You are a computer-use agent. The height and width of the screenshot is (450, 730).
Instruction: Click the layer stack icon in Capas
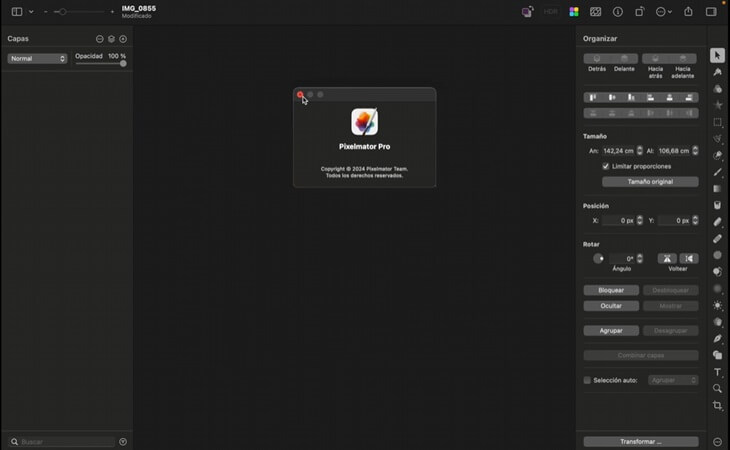(111, 39)
